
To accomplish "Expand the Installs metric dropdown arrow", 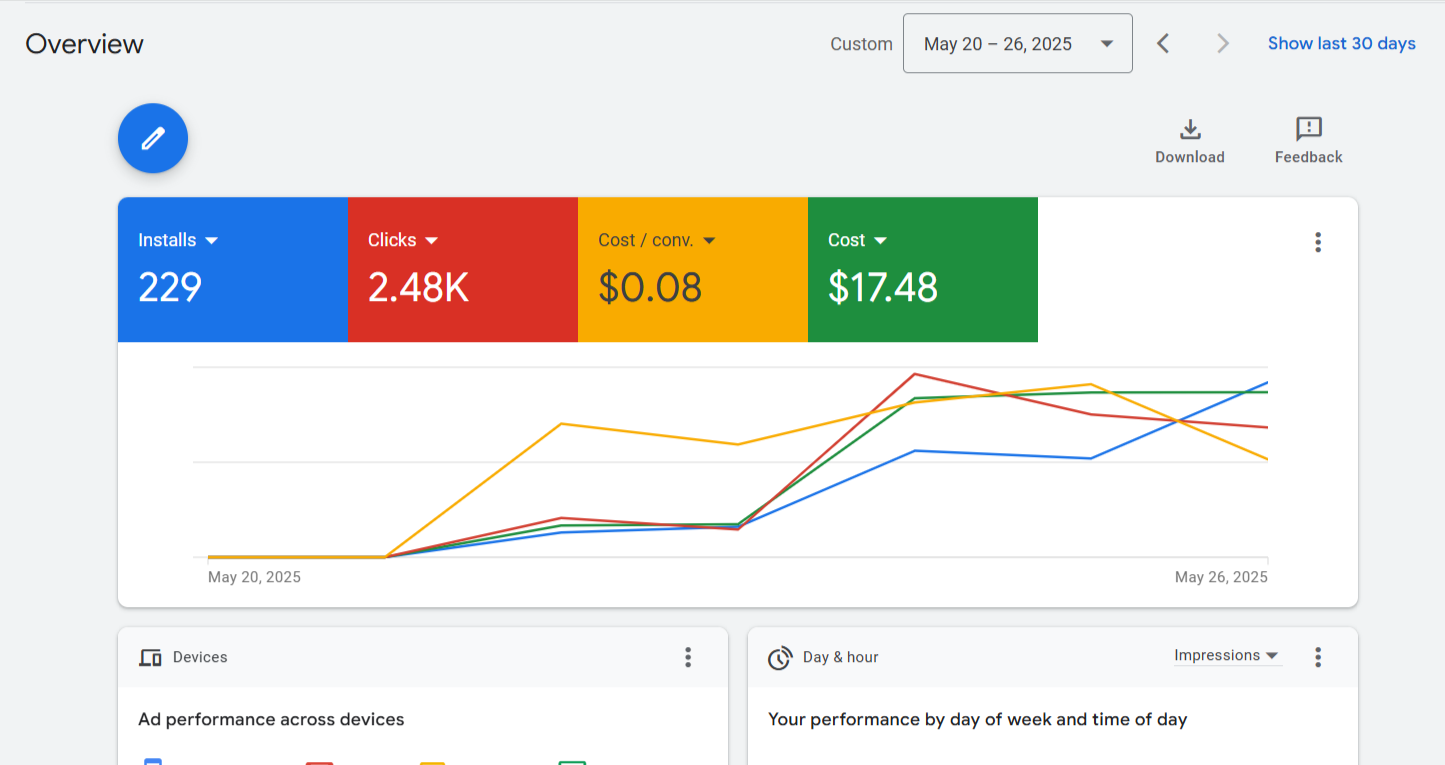I will coord(211,241).
